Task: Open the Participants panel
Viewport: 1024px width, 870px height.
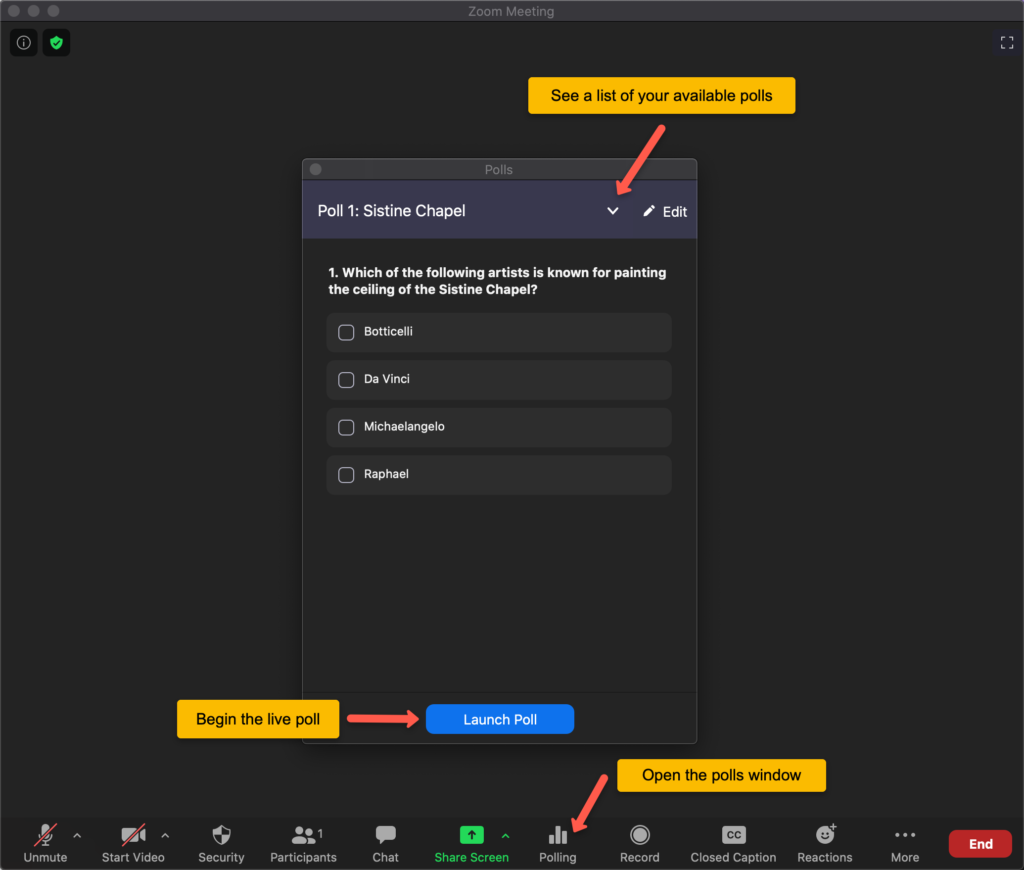Action: coord(303,843)
